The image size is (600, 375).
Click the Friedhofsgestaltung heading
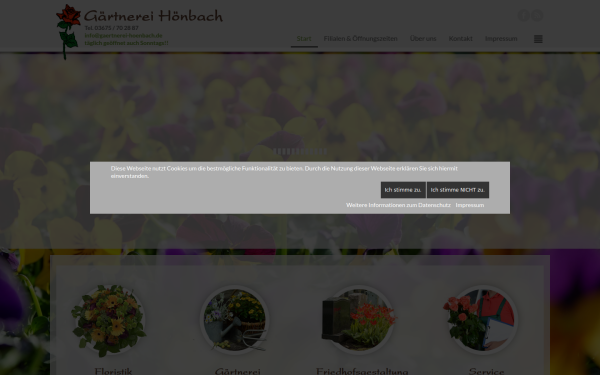[x=362, y=371]
